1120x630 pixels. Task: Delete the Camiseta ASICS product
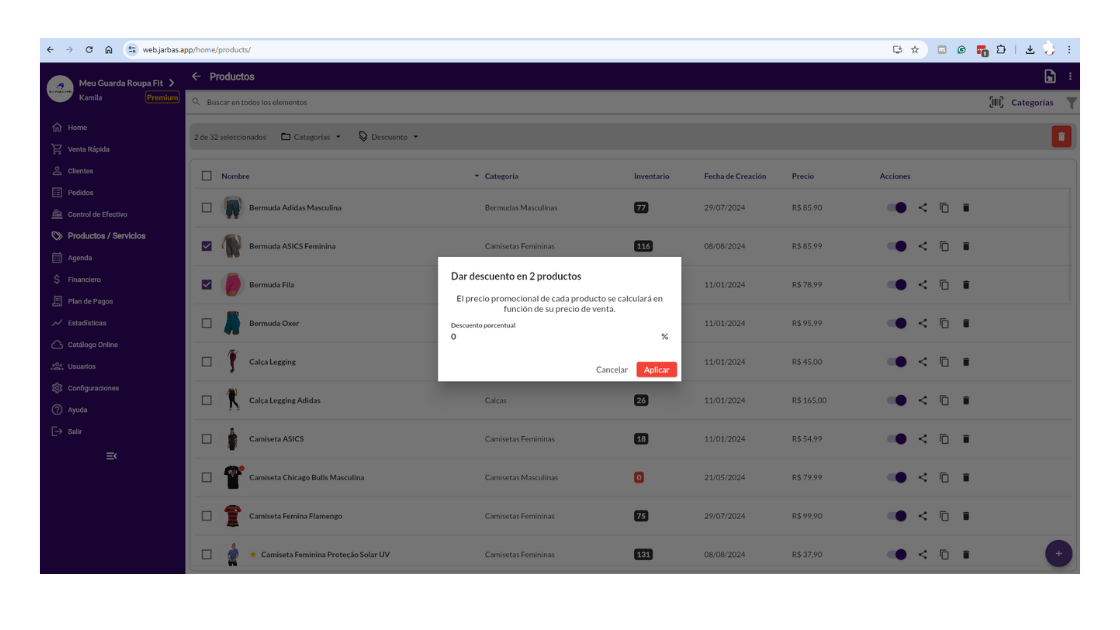[966, 439]
